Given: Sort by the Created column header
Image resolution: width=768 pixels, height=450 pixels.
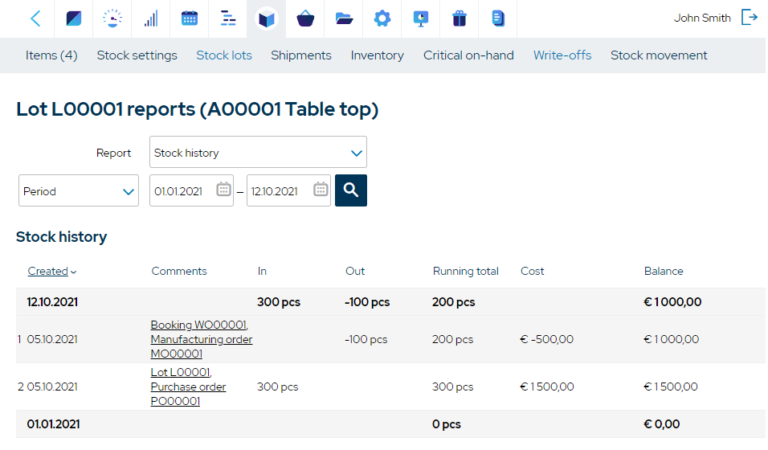Looking at the screenshot, I should [48, 271].
